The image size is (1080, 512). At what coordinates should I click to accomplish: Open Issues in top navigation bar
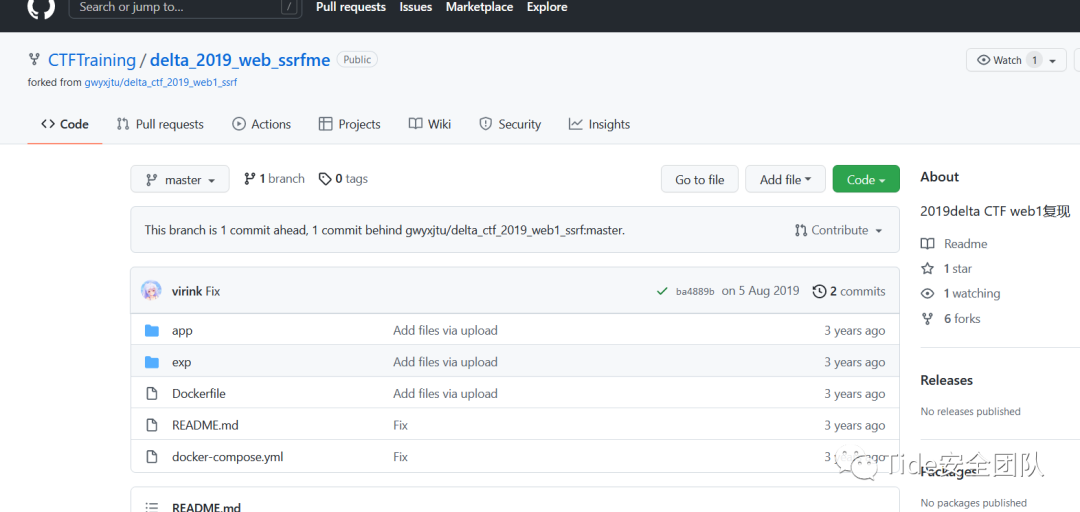[x=416, y=7]
